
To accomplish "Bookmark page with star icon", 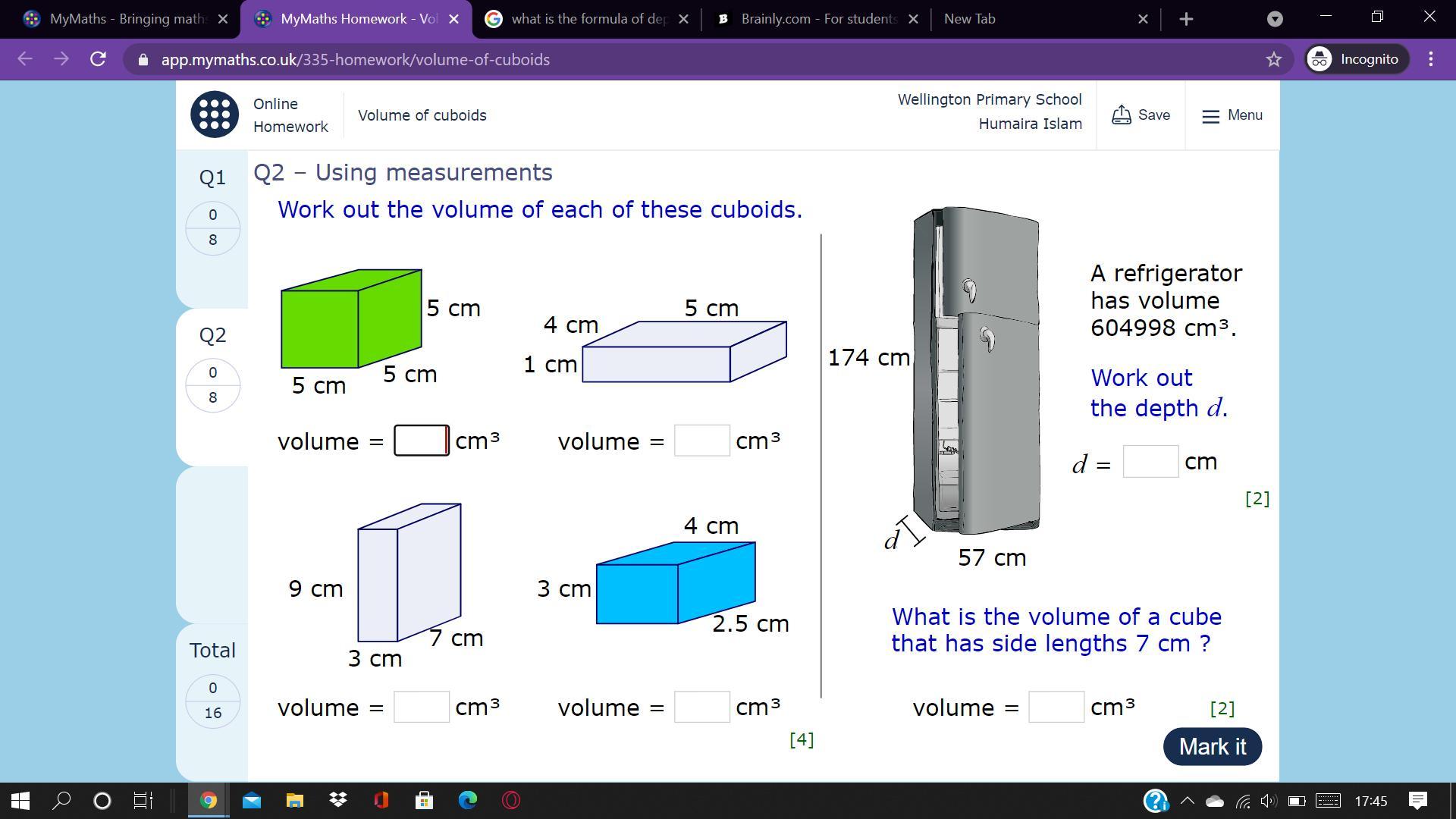I will [x=1273, y=59].
